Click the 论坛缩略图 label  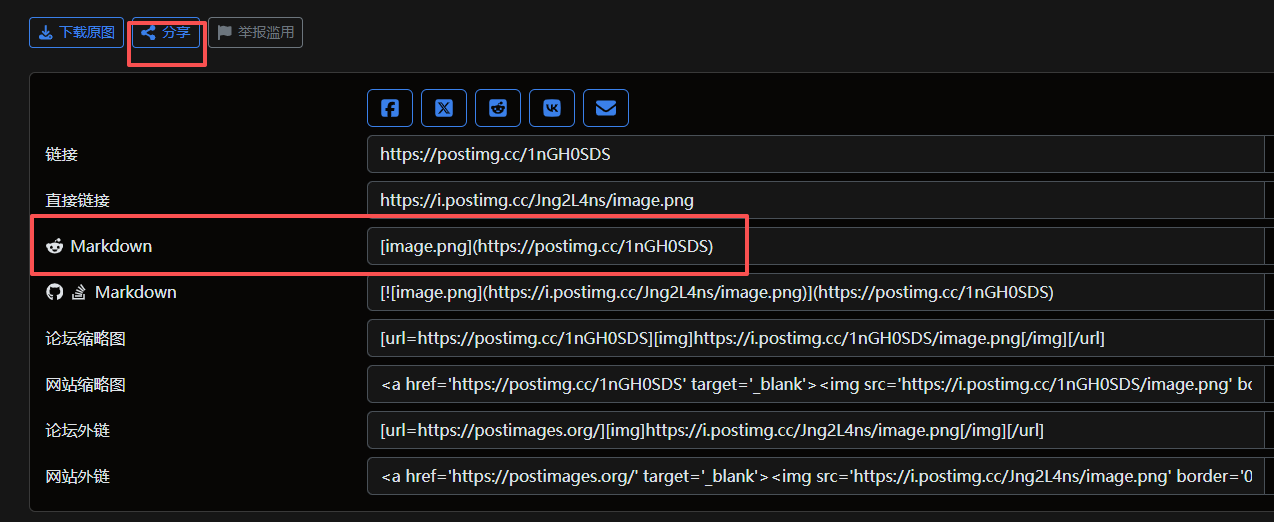(x=86, y=339)
